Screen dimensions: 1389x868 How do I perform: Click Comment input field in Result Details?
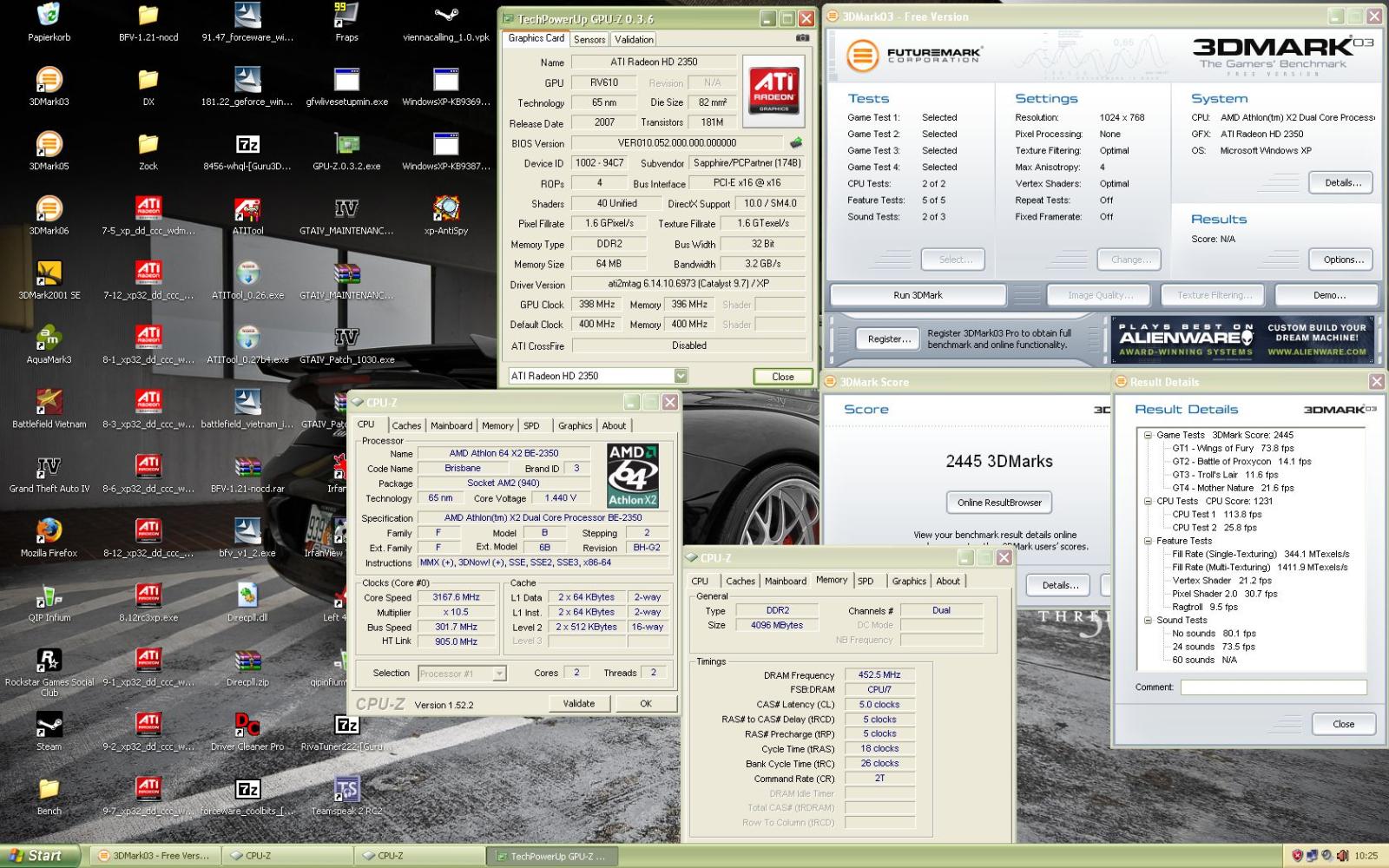[1273, 687]
